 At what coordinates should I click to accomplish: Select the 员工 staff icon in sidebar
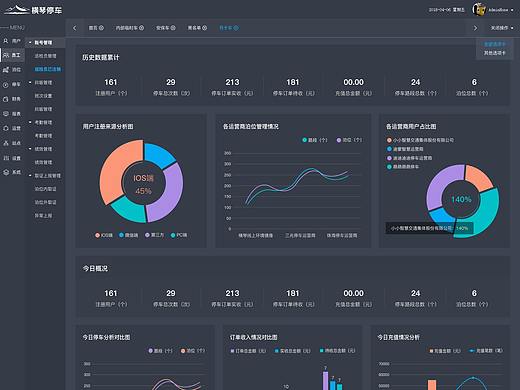point(6,55)
